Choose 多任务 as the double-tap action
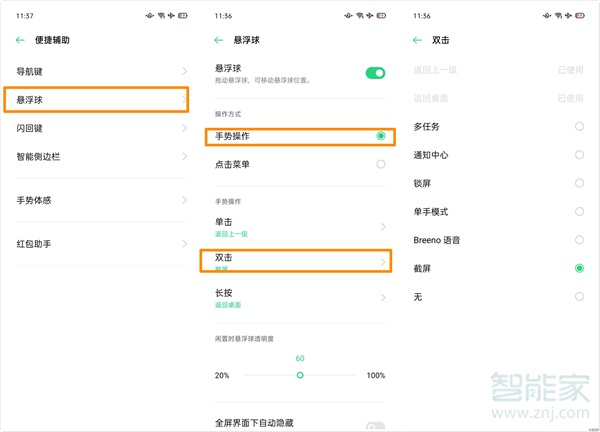 [x=579, y=127]
